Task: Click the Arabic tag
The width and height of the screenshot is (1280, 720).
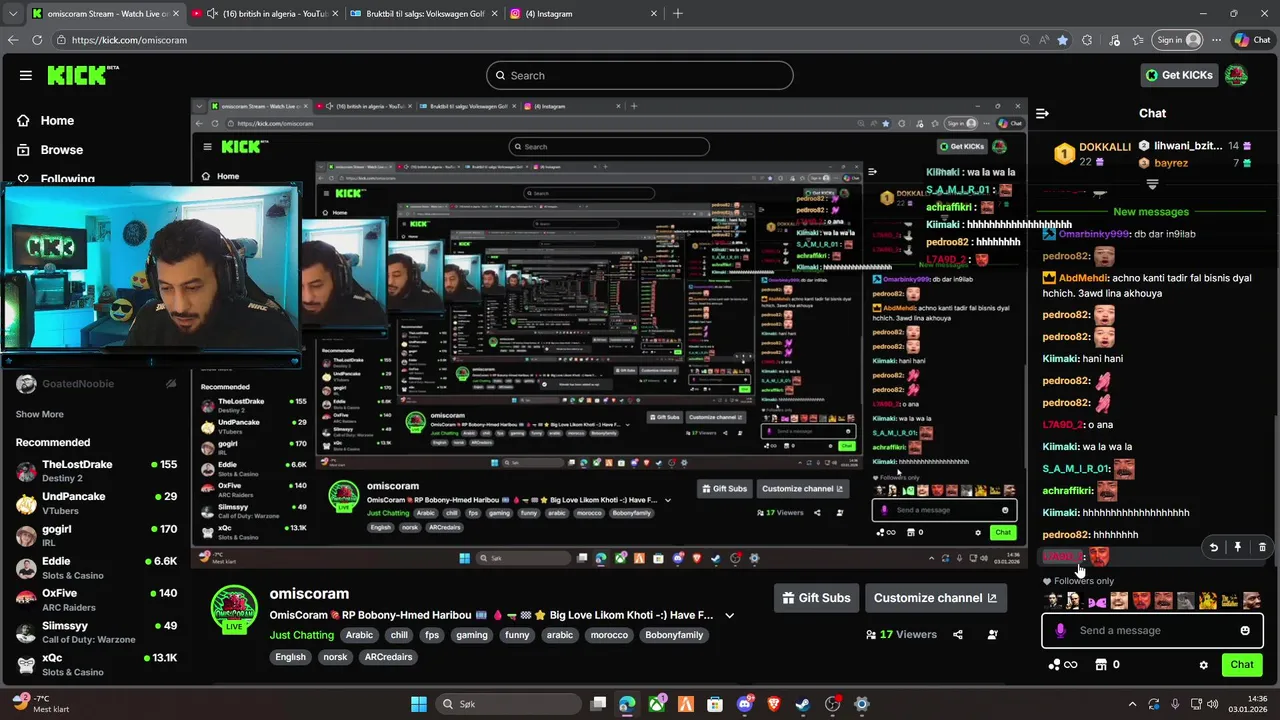Action: 359,635
